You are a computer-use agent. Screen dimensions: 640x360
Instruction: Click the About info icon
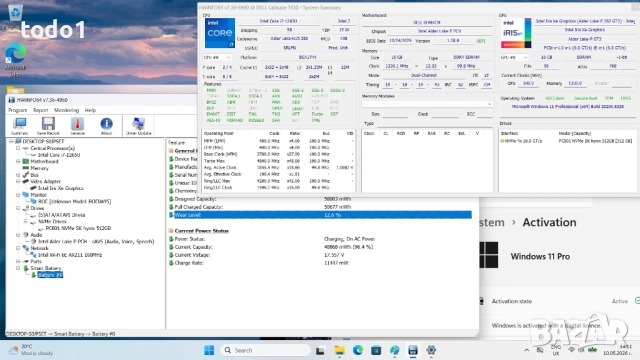[106, 126]
